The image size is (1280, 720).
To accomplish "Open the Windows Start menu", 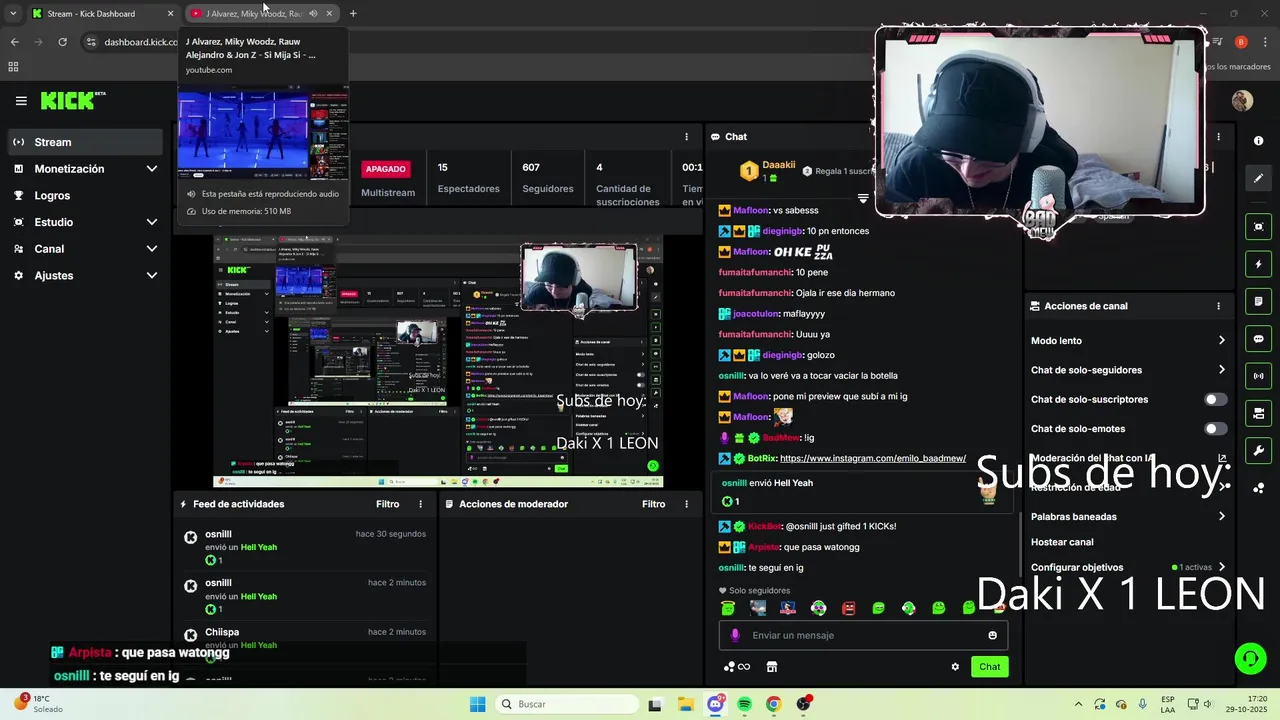I will click(x=477, y=704).
